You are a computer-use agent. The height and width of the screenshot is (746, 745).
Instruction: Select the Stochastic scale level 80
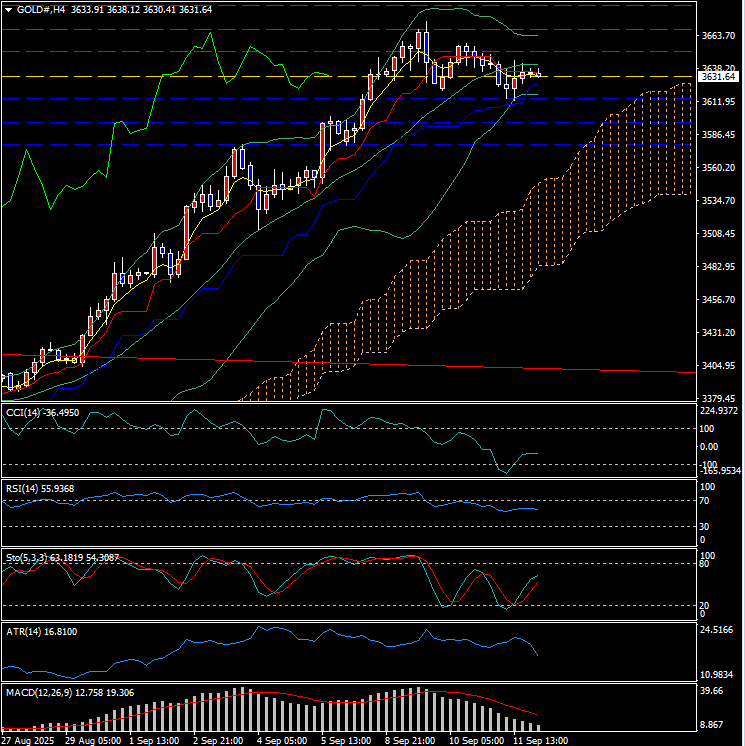[x=705, y=564]
